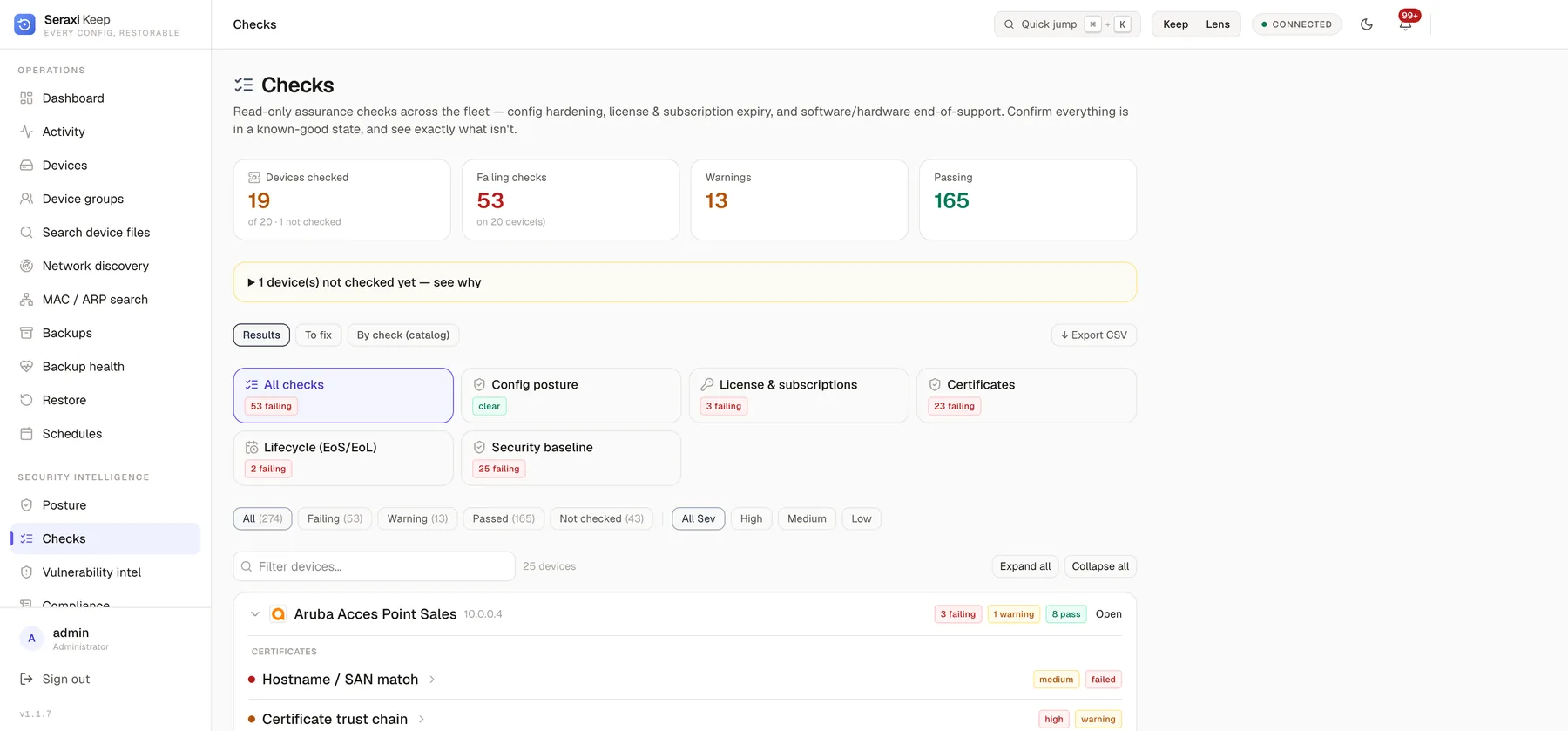Open Vulnerability intel
This screenshot has height=731, width=1568.
105,572
